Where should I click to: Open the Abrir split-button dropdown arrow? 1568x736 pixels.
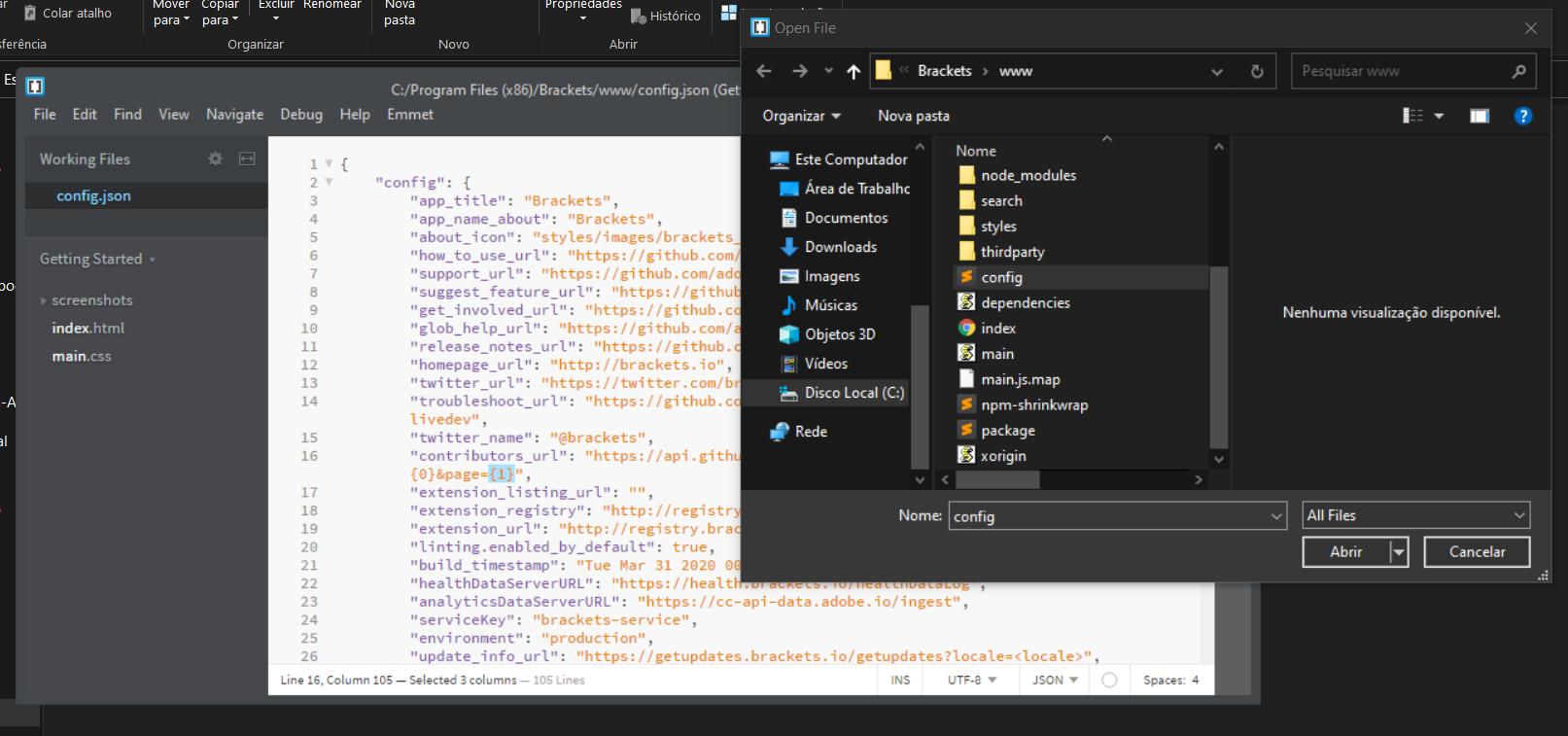coord(1398,551)
